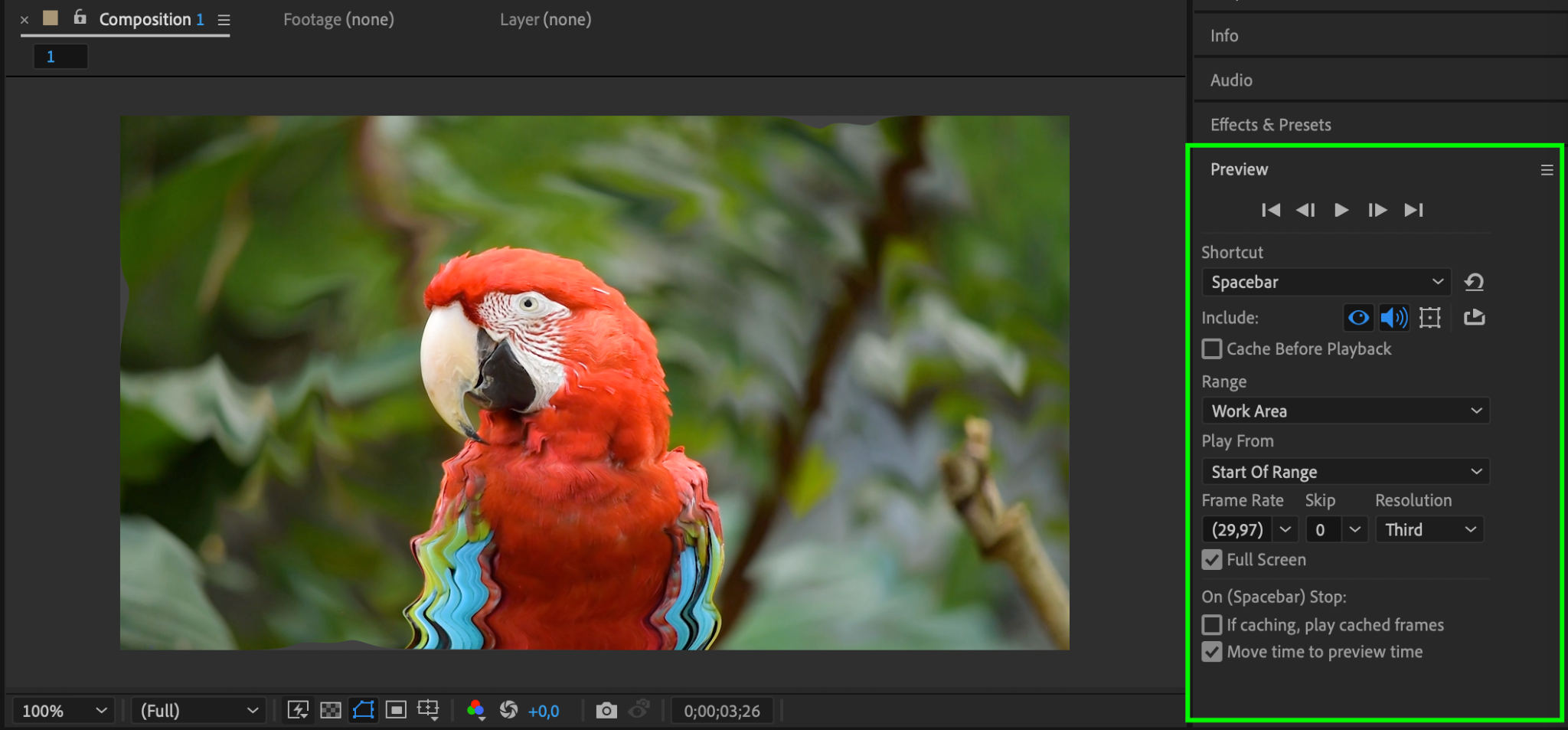Click the current timecode 0;00;03;26
The height and width of the screenshot is (730, 1568).
[722, 711]
